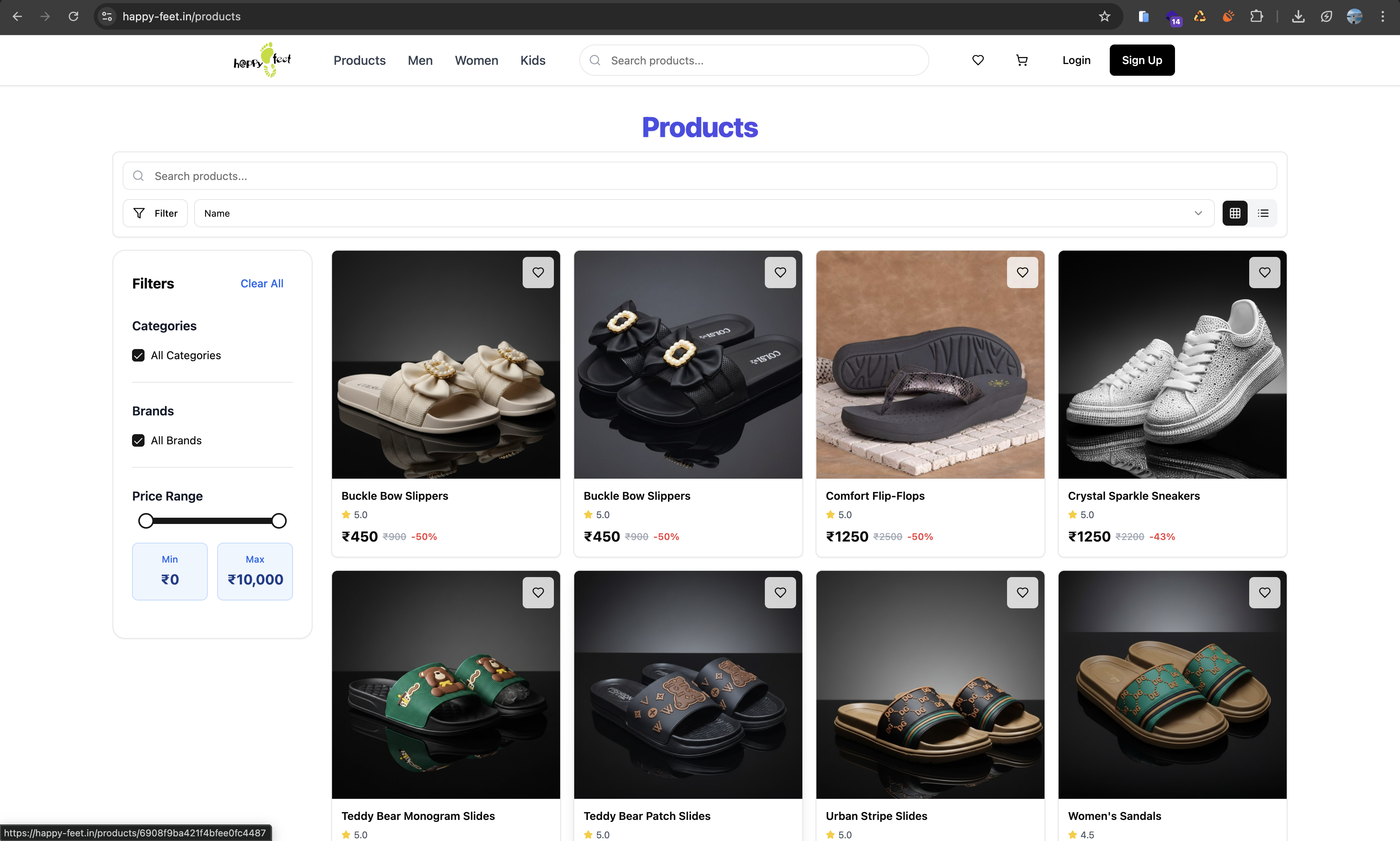This screenshot has height=841, width=1400.
Task: Switch to grid view layout
Action: [1234, 213]
